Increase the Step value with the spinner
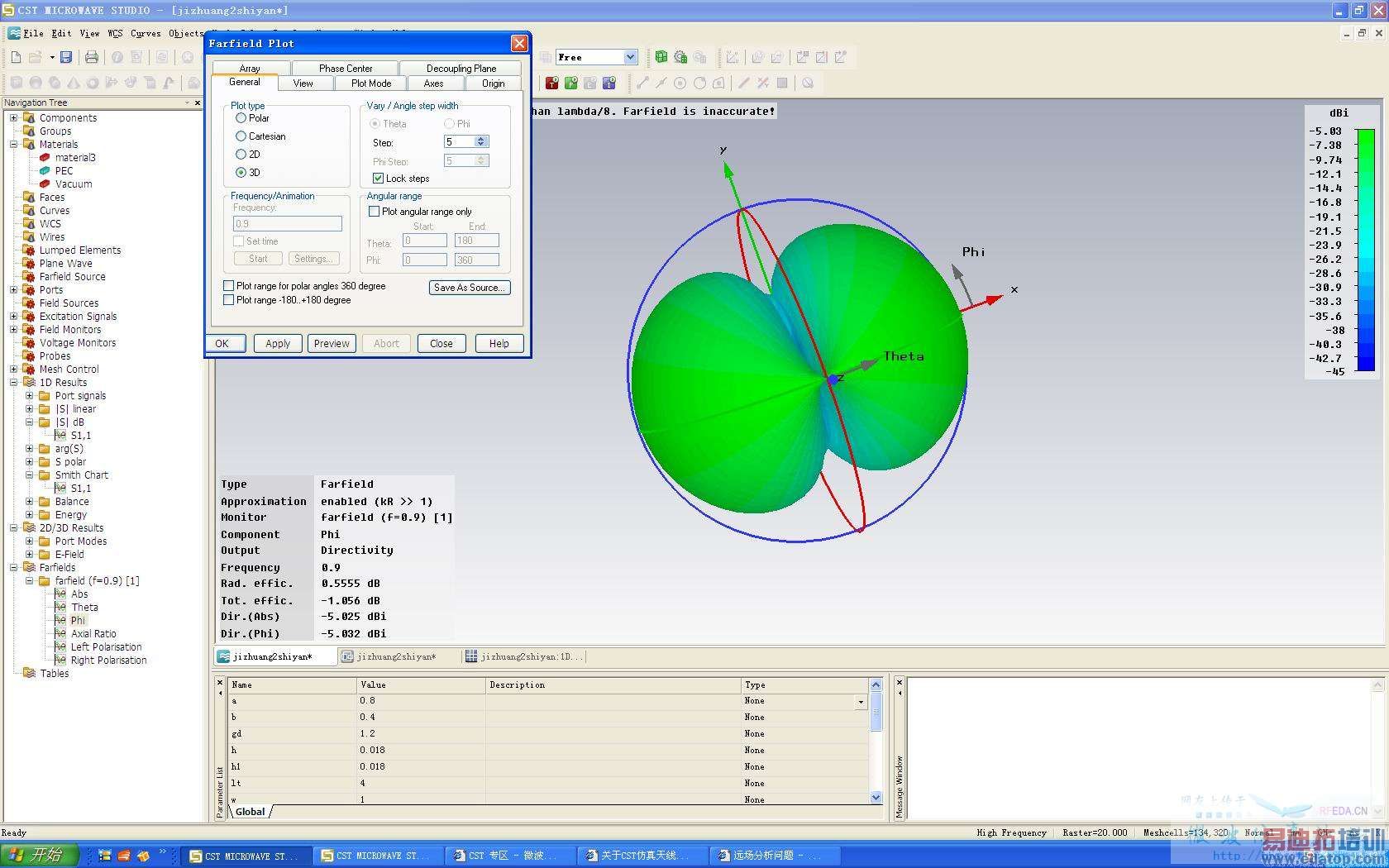The width and height of the screenshot is (1389, 868). point(481,139)
